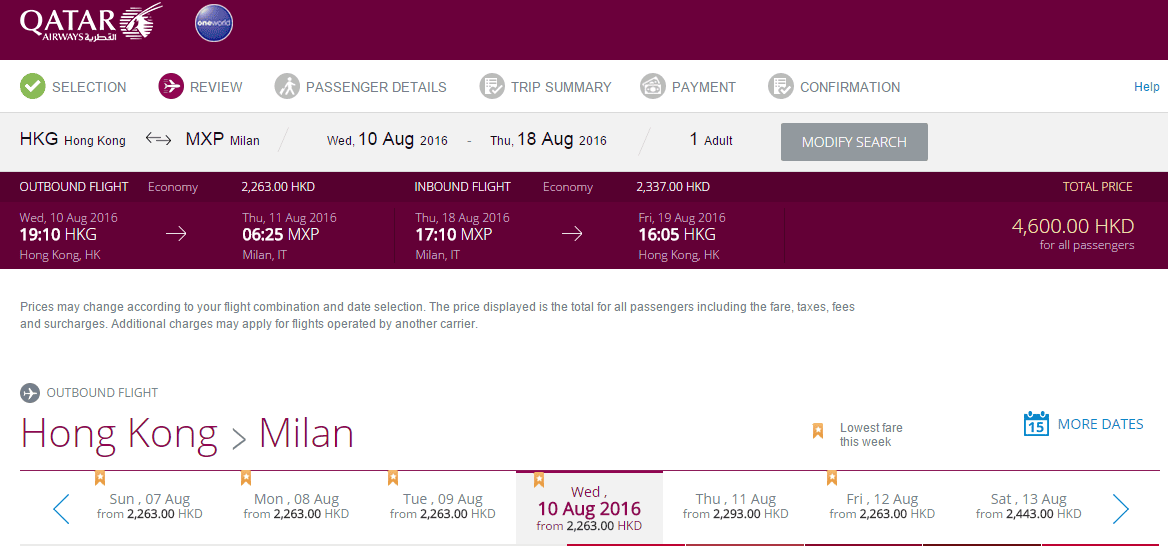
Task: Switch to Fri, 12 Aug fare
Action: coord(882,506)
